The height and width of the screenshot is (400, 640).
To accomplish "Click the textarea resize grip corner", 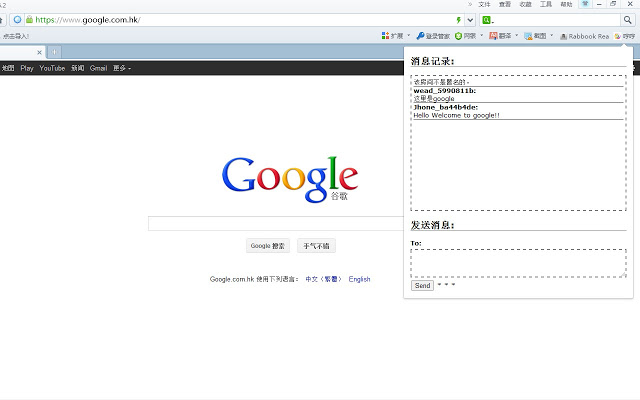I will click(624, 275).
